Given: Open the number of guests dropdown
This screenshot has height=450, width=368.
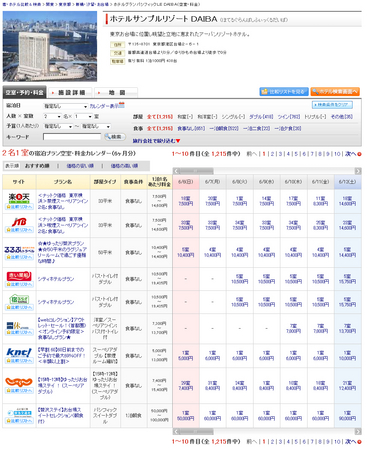Looking at the screenshot, I should pos(52,116).
